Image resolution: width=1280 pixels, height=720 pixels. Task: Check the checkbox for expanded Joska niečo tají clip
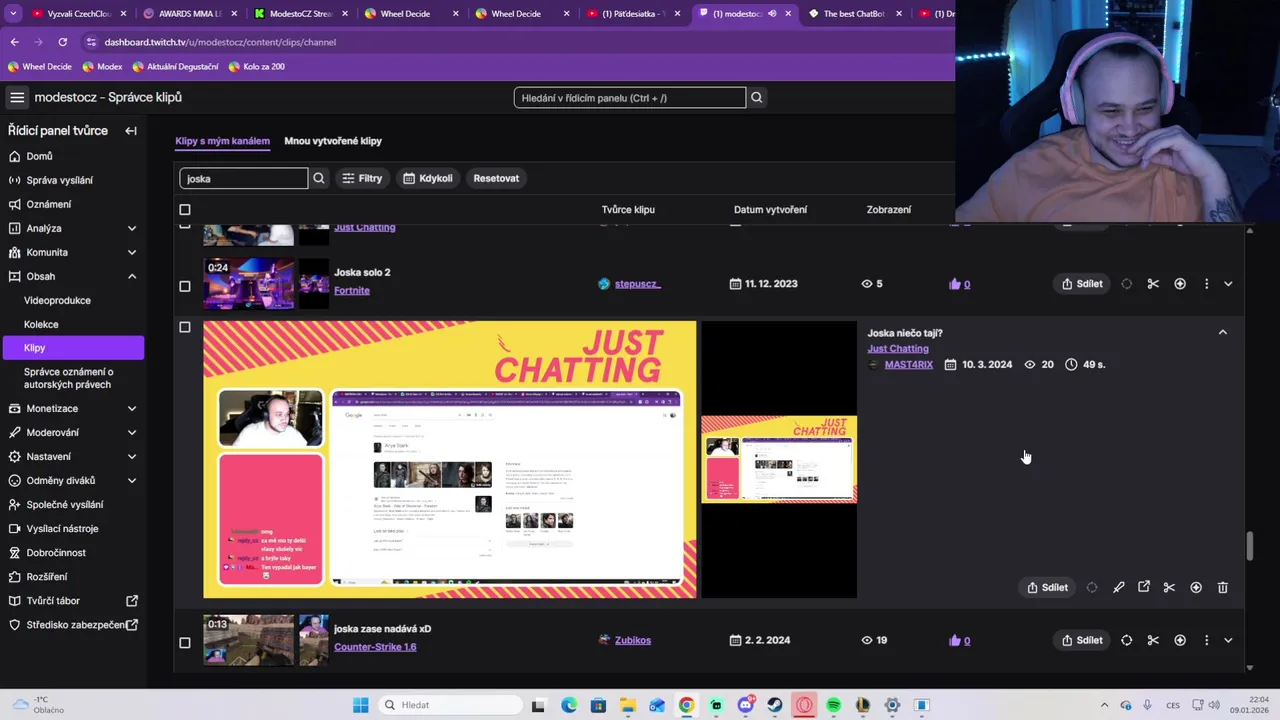click(184, 327)
